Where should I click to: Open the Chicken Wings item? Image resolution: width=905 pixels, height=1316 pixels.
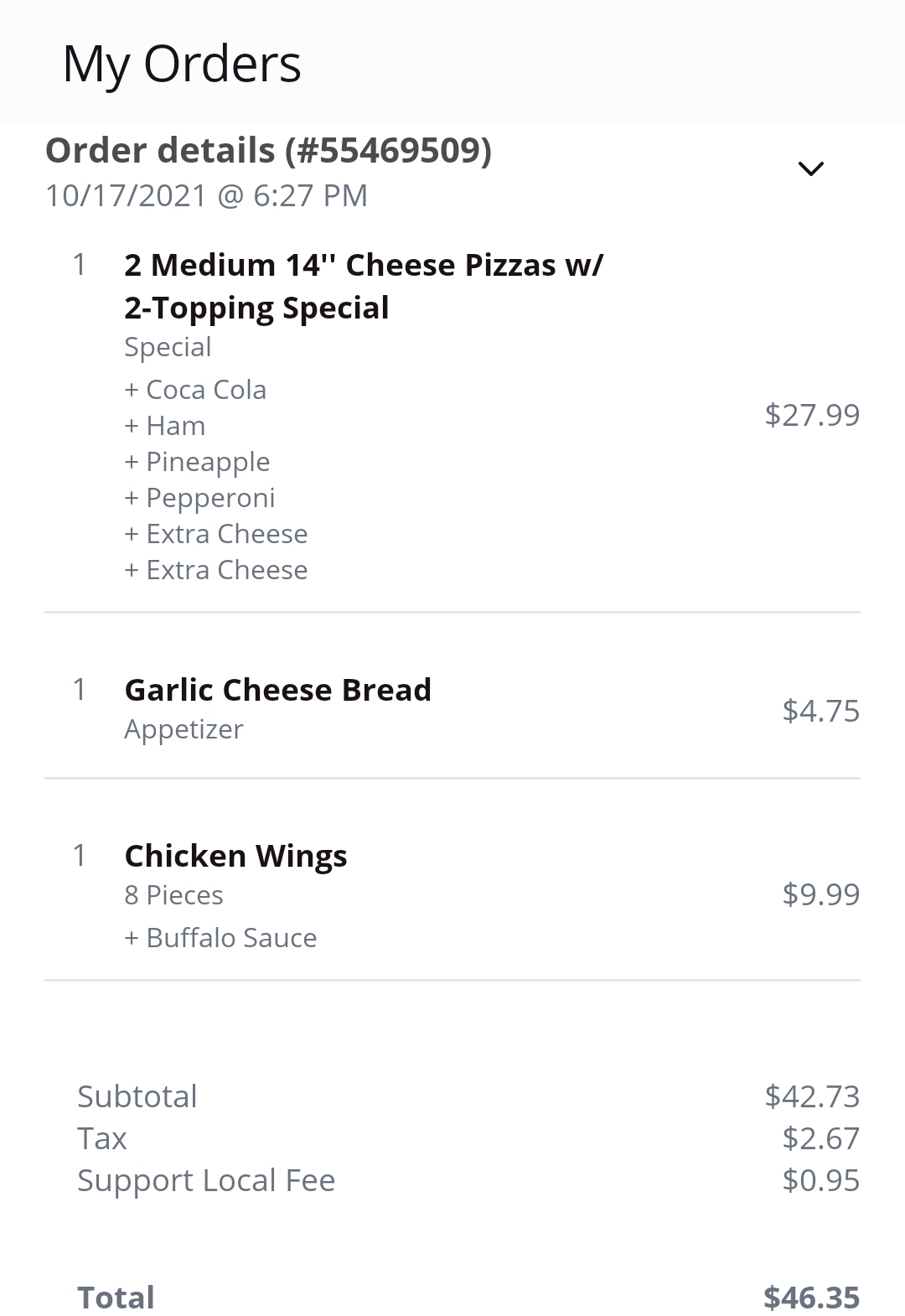(x=235, y=856)
